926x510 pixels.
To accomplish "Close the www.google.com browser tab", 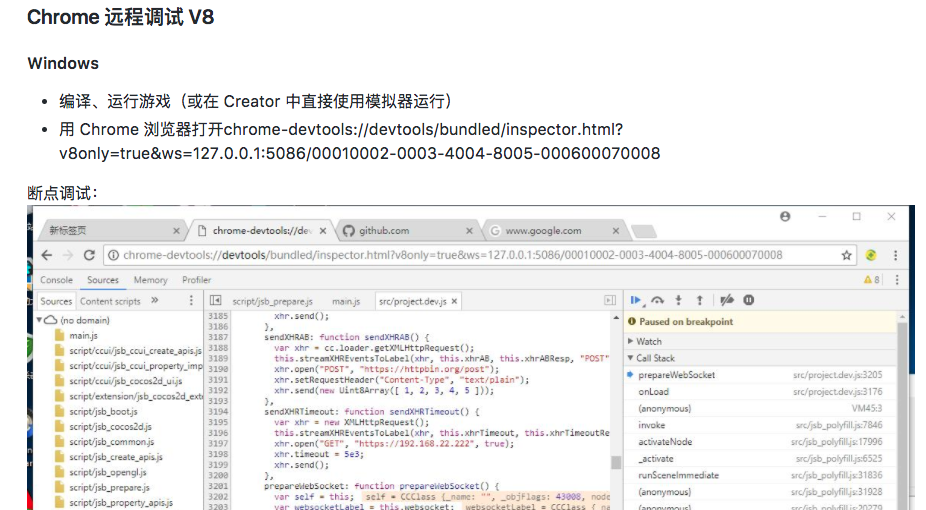I will tap(615, 231).
